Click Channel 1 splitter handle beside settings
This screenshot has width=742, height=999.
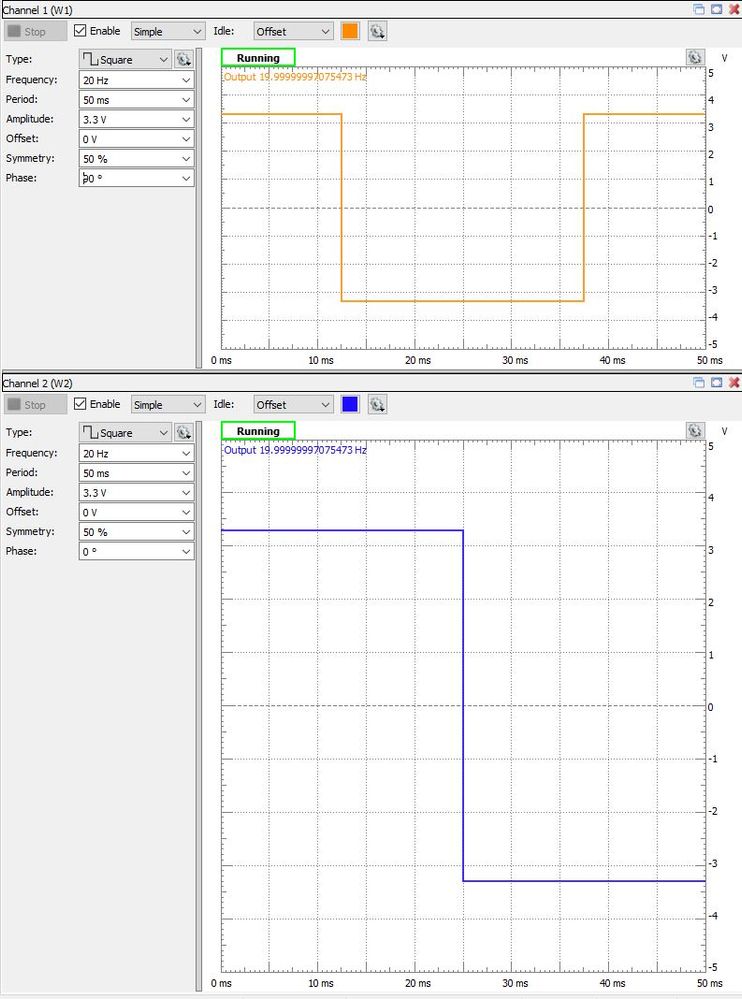click(x=199, y=208)
